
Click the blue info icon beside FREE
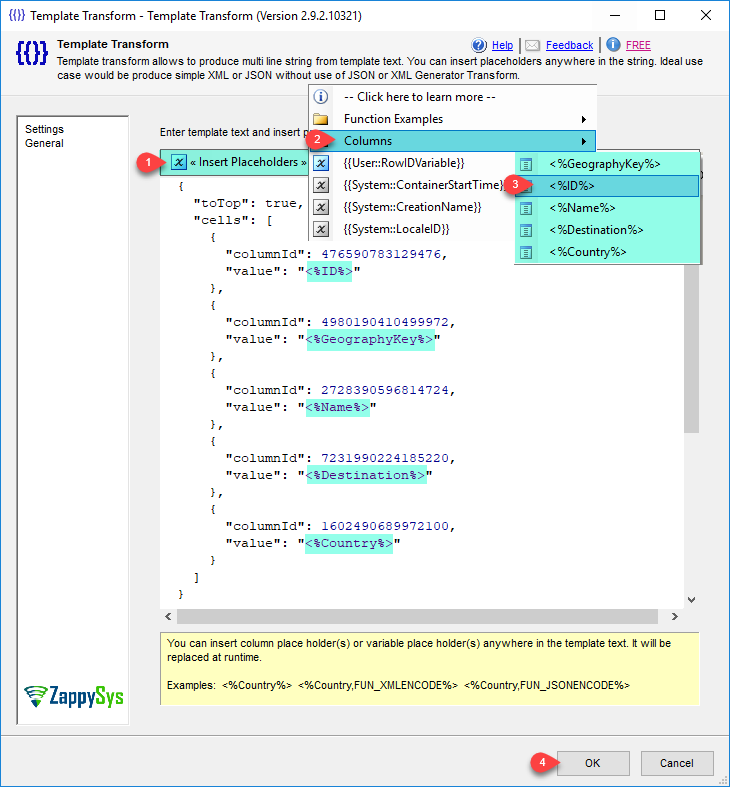613,45
